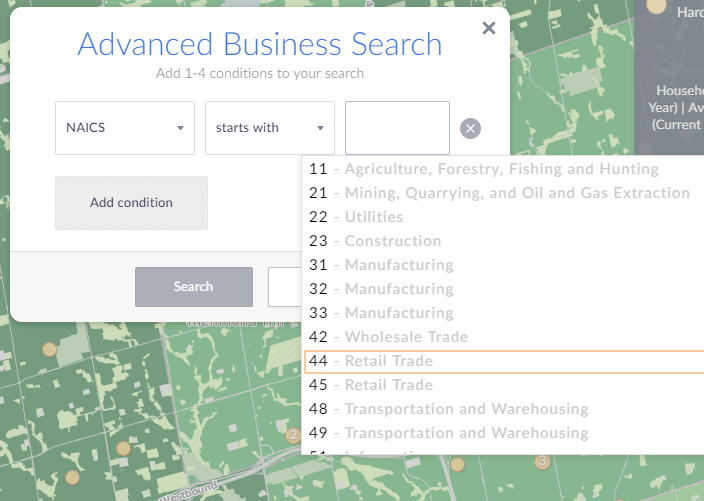Remove the NAICS condition with the X icon

coord(470,128)
